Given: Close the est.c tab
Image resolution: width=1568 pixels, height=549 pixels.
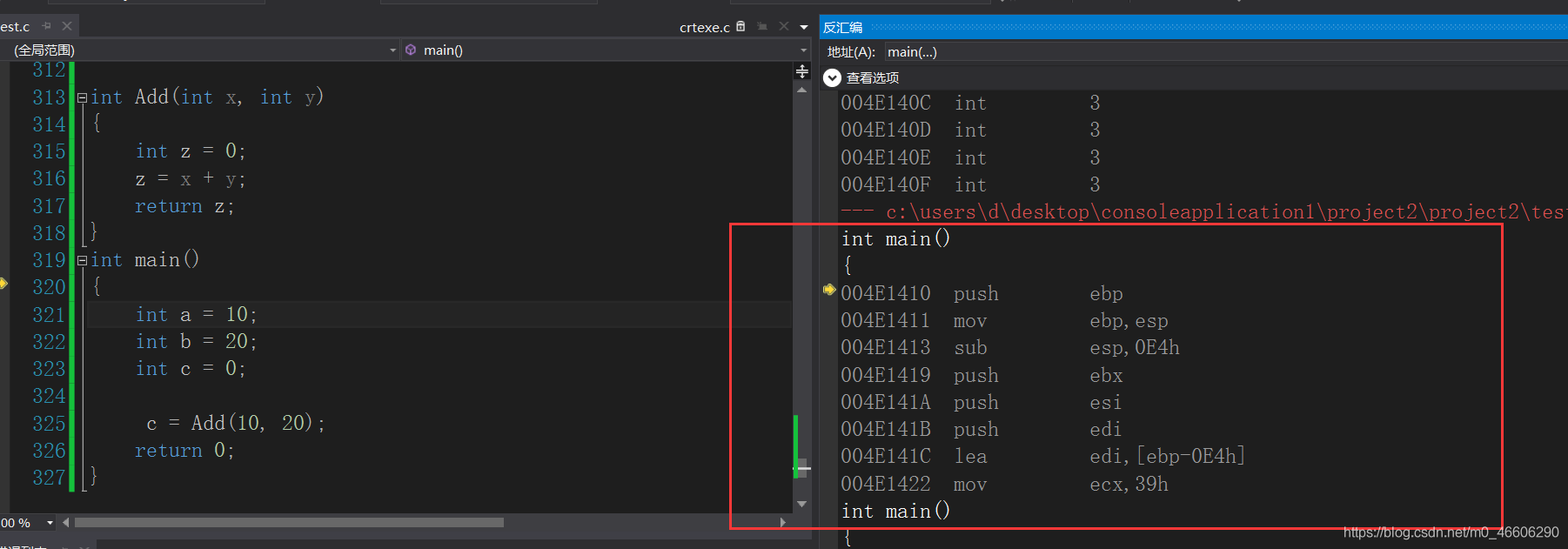Looking at the screenshot, I should (x=67, y=26).
